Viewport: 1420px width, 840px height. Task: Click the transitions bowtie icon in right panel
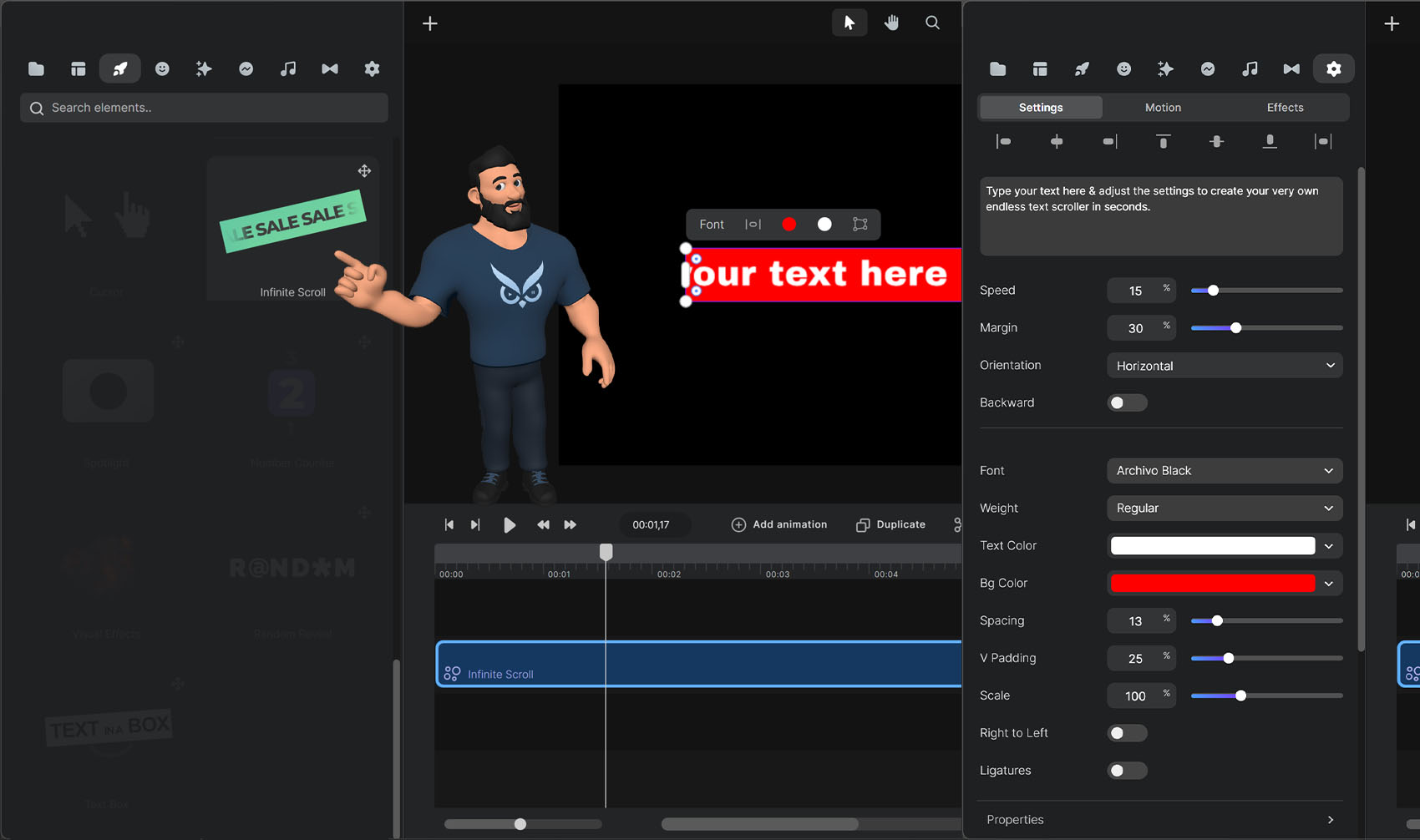(x=1291, y=69)
